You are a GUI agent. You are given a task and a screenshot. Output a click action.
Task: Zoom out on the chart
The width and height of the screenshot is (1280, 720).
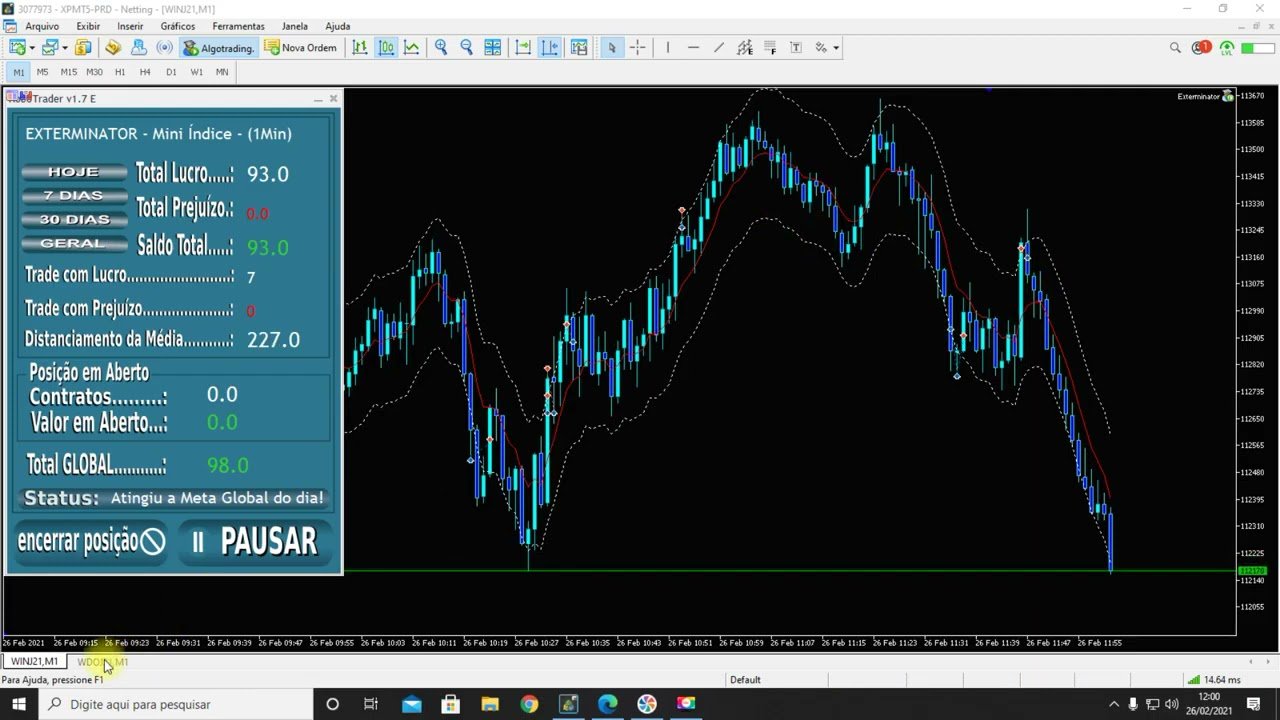tap(467, 47)
